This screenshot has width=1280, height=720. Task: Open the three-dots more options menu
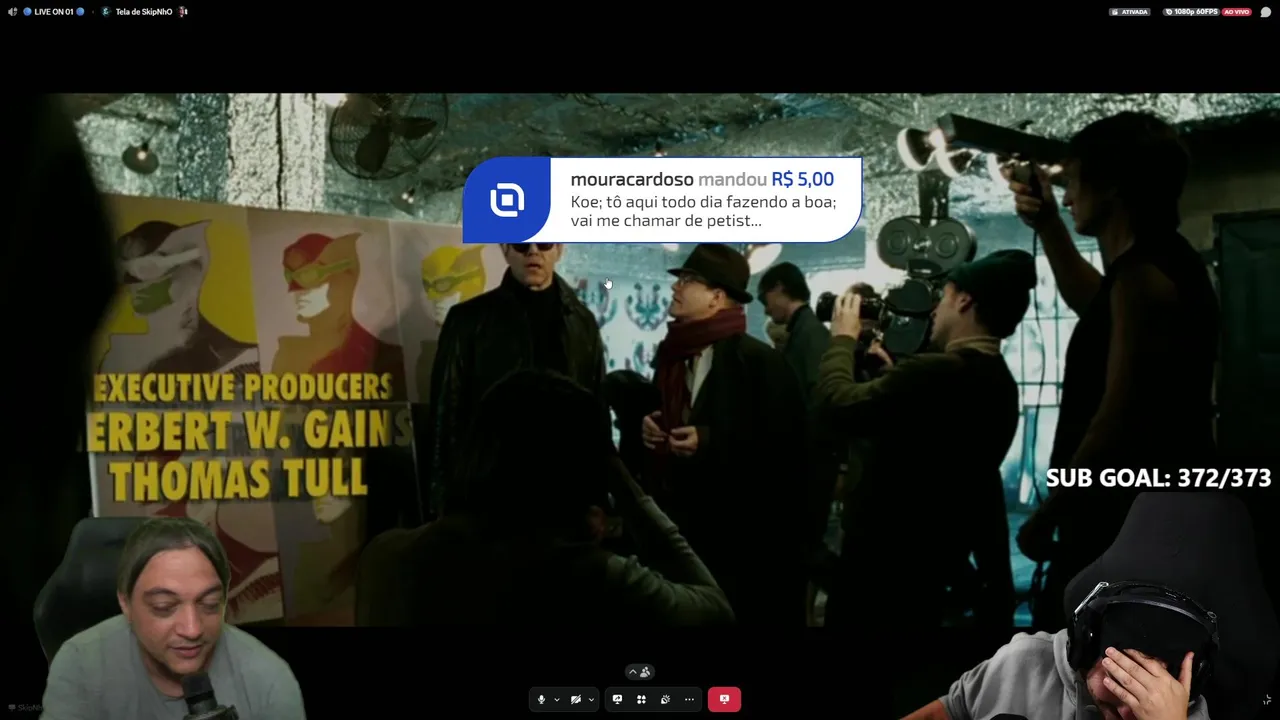[689, 700]
